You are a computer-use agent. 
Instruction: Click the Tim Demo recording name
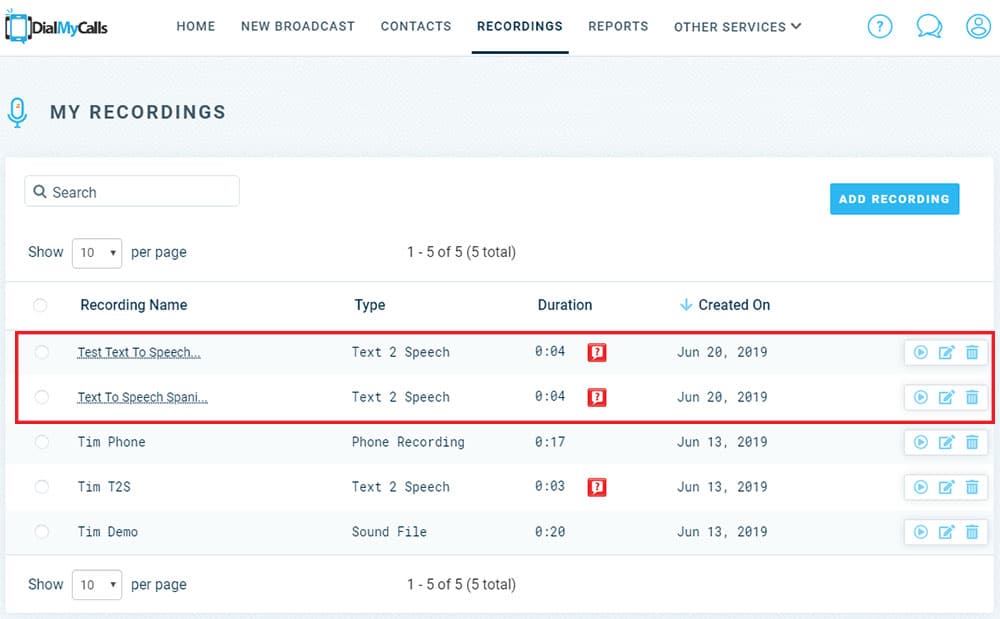click(x=108, y=532)
